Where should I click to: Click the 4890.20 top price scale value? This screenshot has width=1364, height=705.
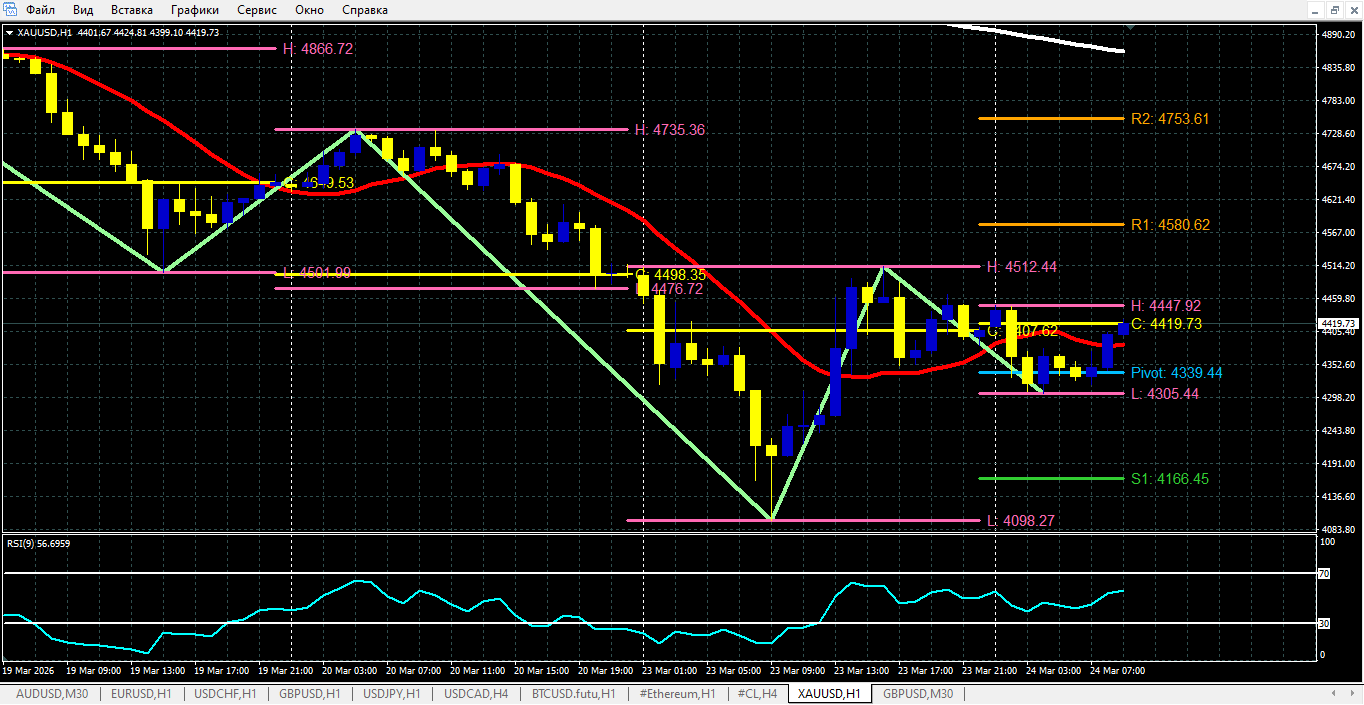point(1337,35)
